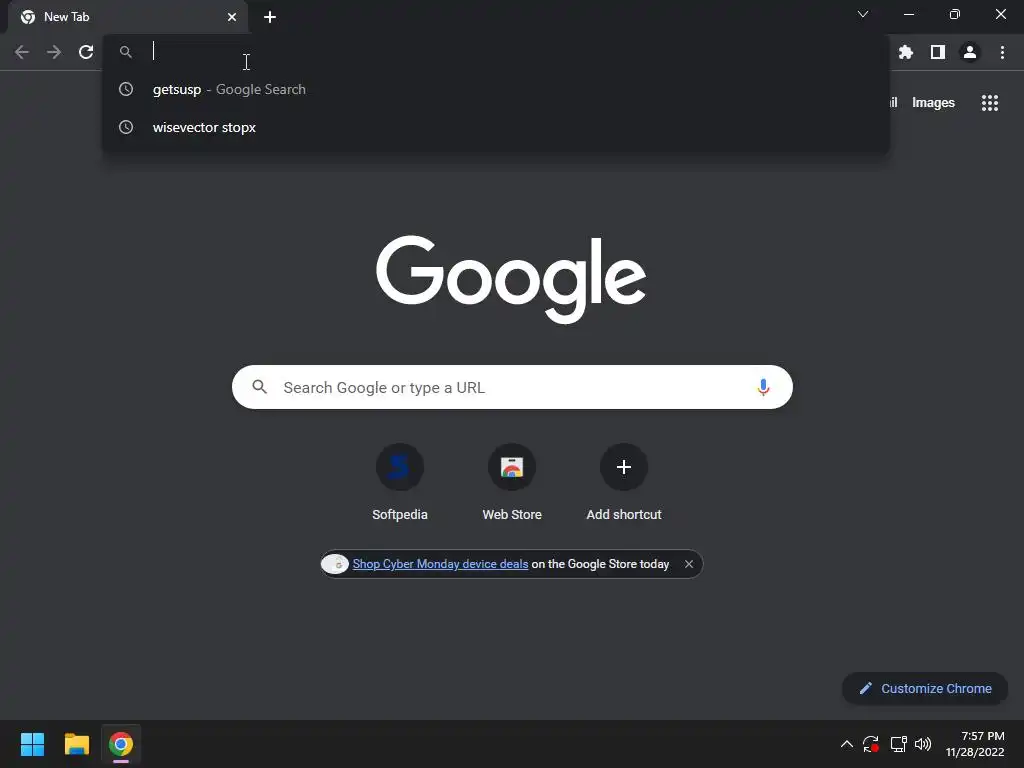This screenshot has width=1024, height=768.
Task: Open Chrome three-dot menu
Action: 1002,52
